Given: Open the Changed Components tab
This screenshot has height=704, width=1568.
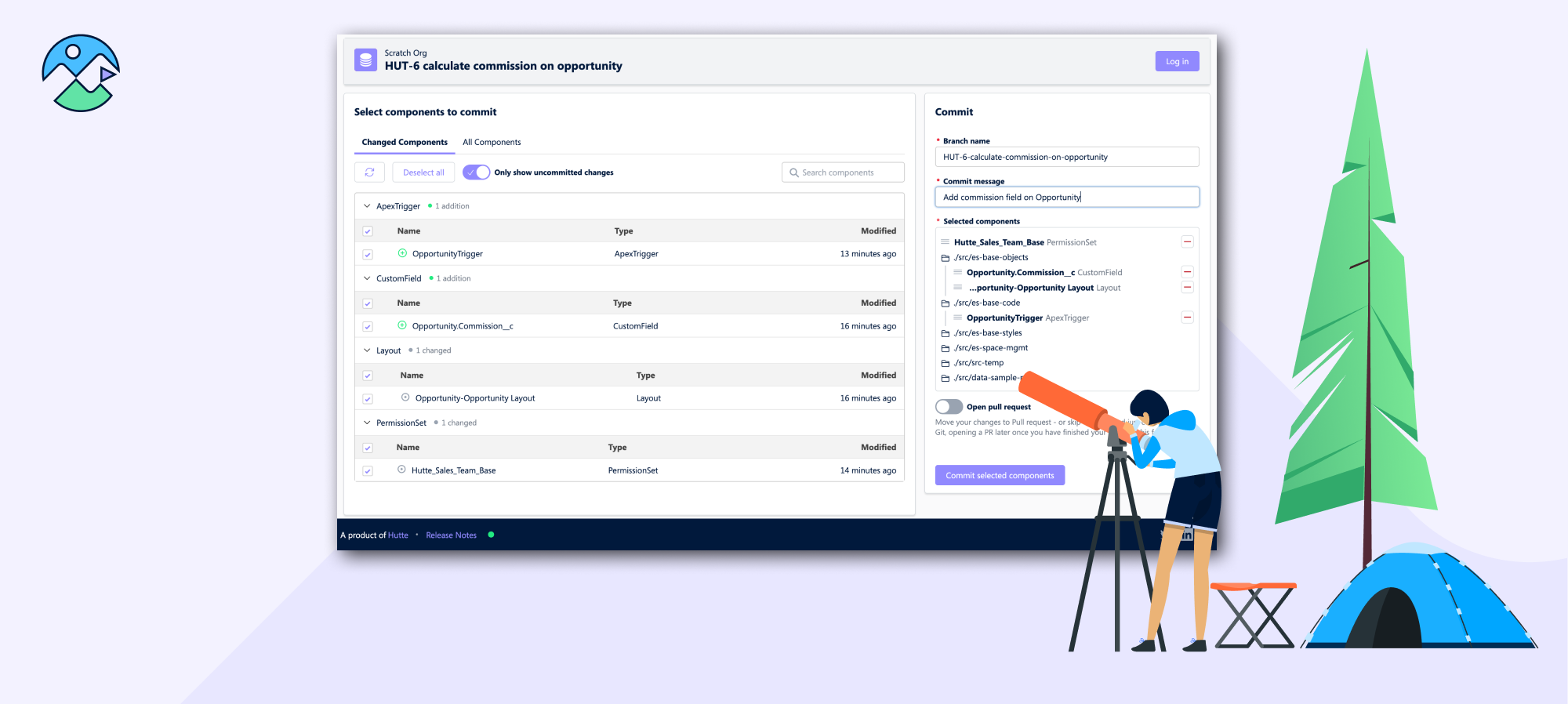Looking at the screenshot, I should [x=405, y=142].
